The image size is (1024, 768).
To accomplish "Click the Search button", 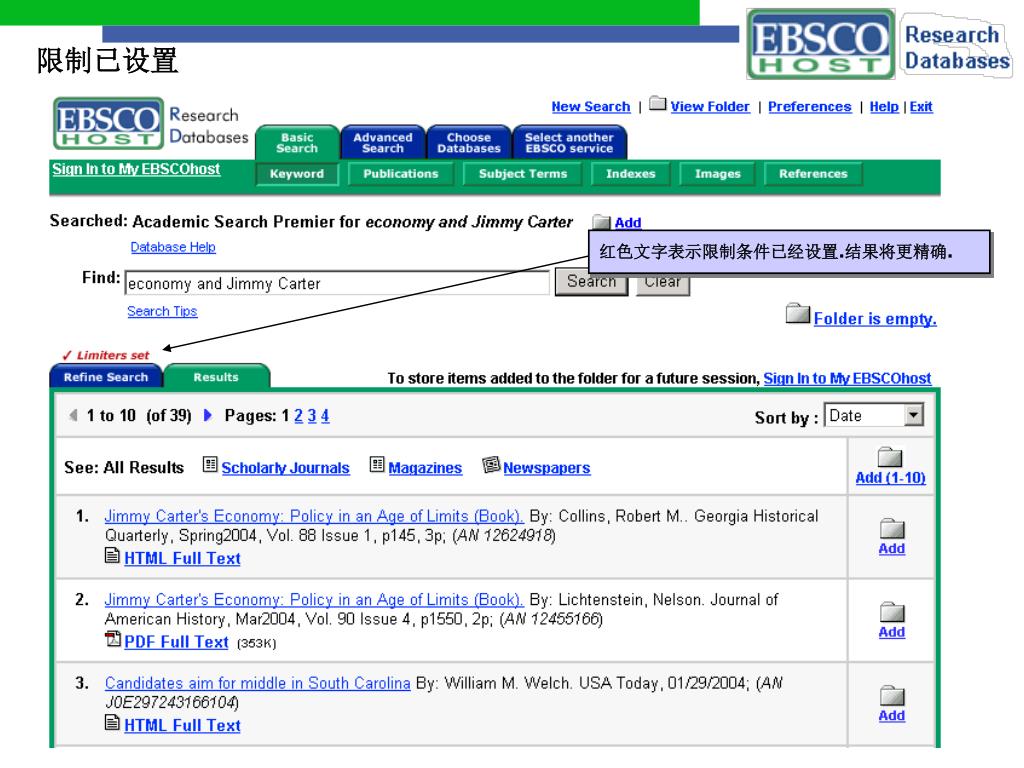I will tap(592, 282).
